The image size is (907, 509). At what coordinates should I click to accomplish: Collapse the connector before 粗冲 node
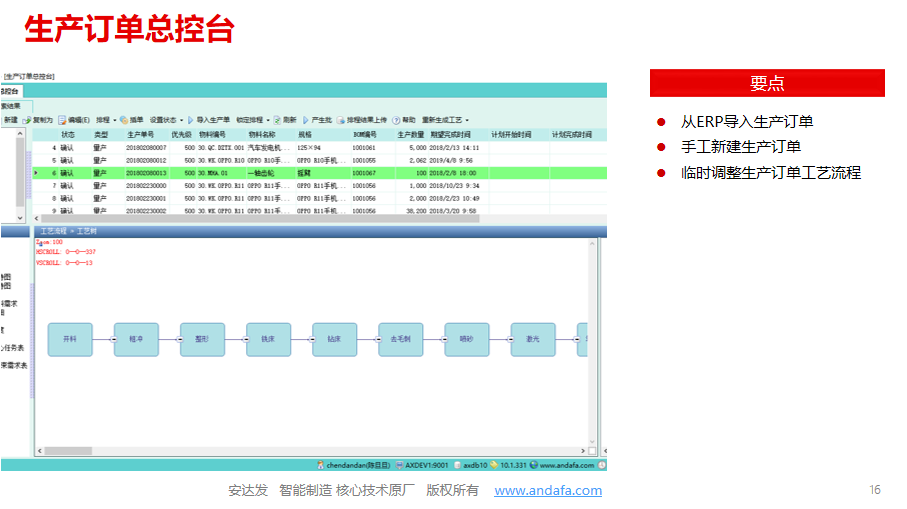[x=114, y=340]
